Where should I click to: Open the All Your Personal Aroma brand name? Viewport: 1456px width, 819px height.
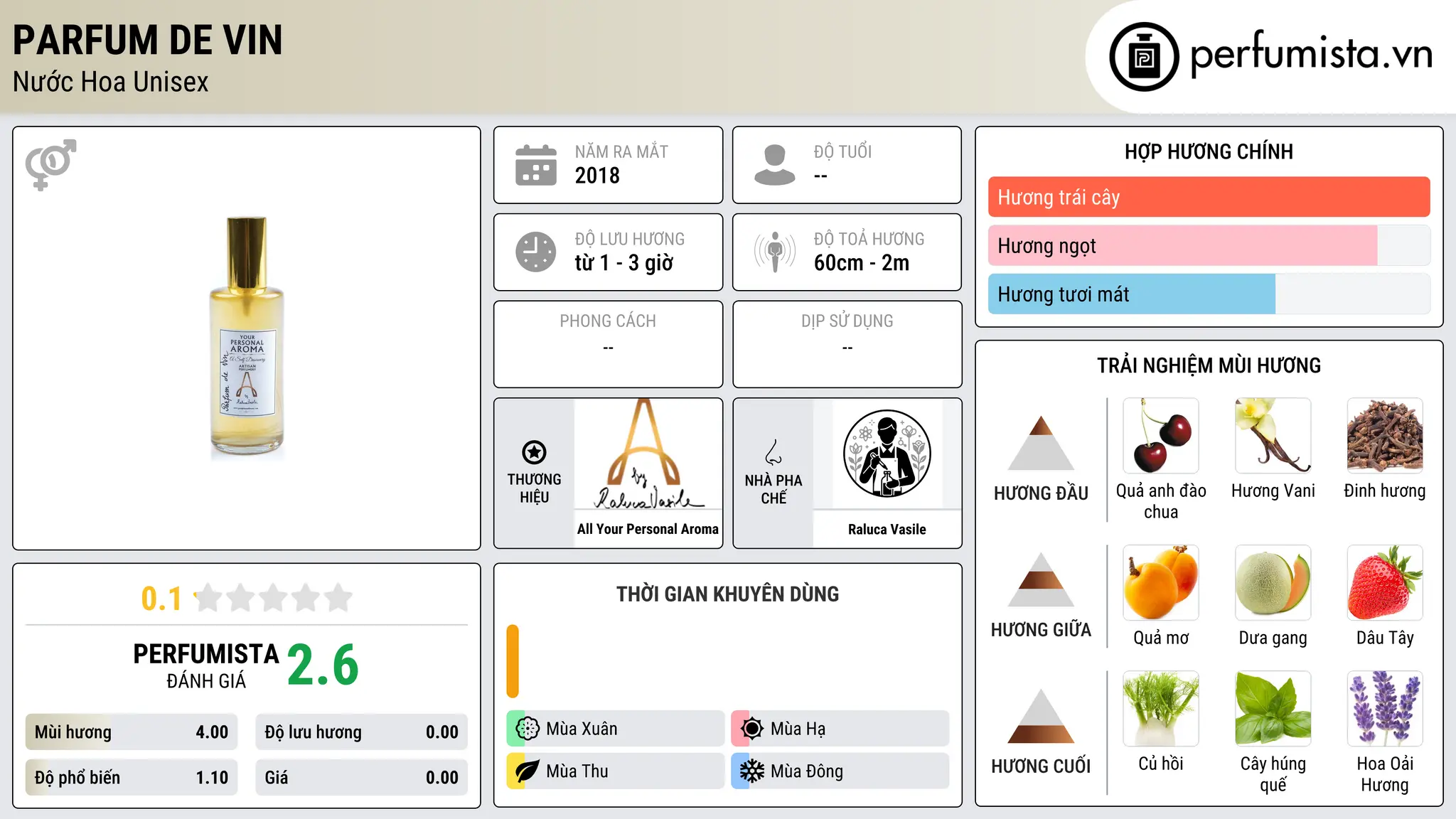tap(648, 529)
